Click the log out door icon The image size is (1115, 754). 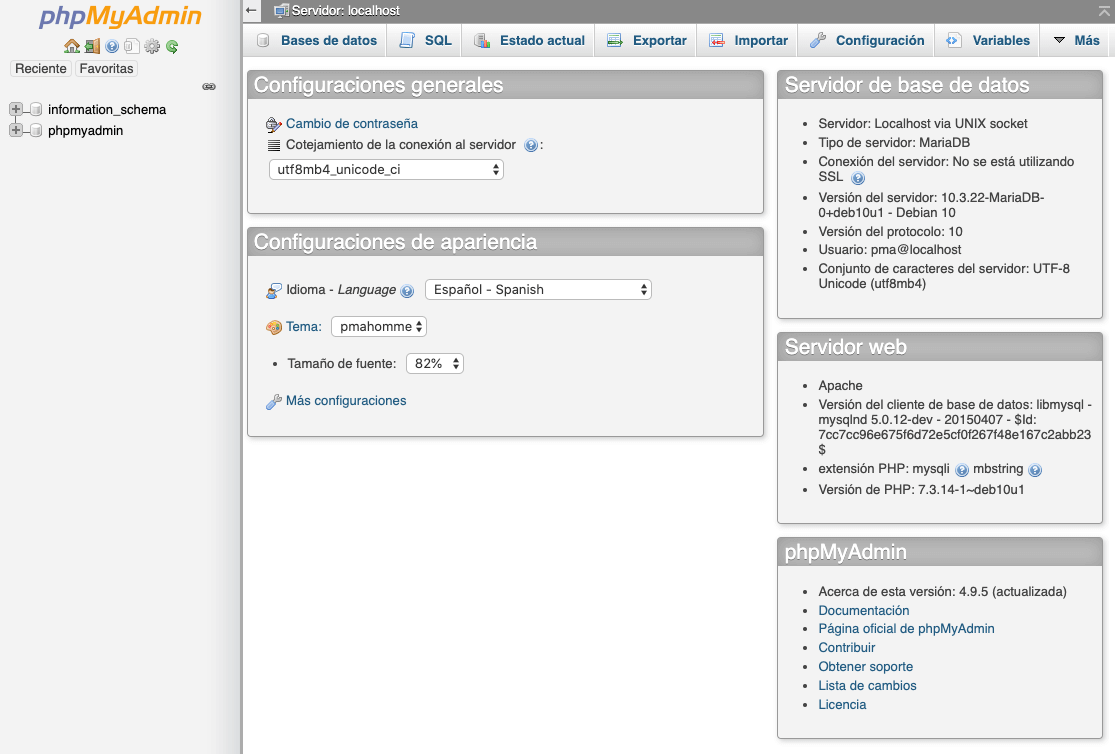click(91, 47)
